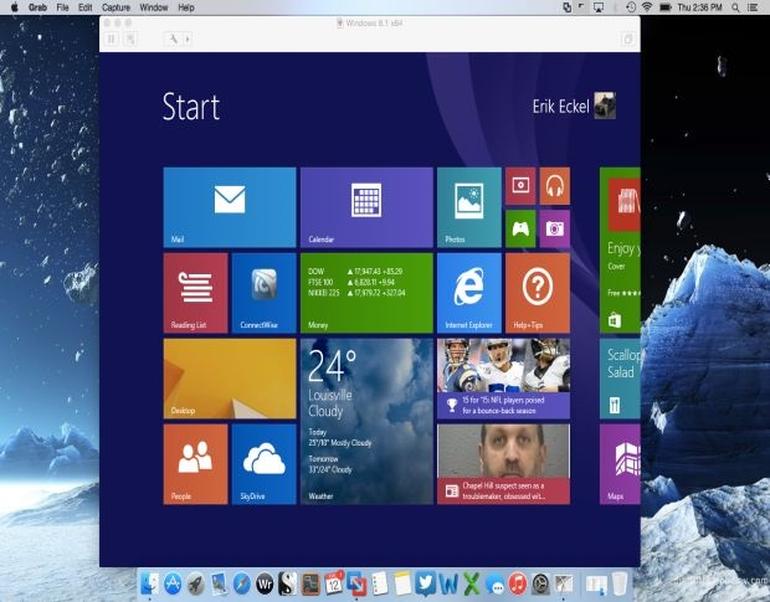Open the Wi-Fi status menu
The image size is (770, 602).
pyautogui.click(x=647, y=7)
